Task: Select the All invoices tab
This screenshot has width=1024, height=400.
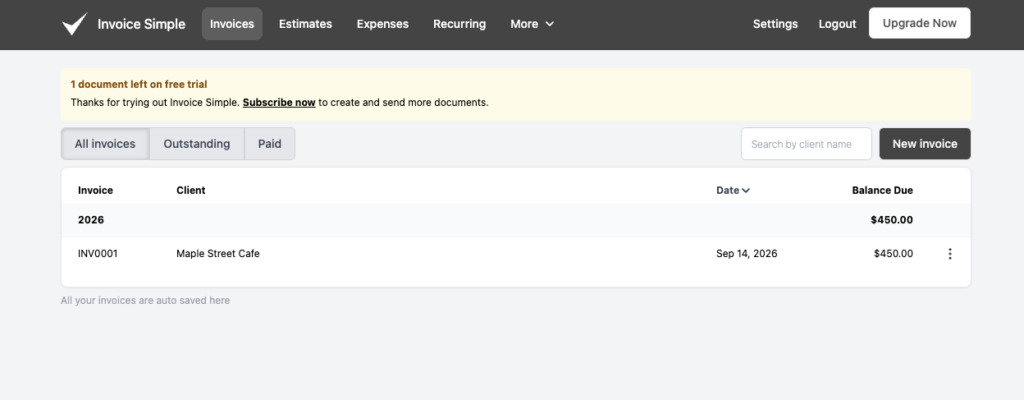Action: tap(105, 144)
